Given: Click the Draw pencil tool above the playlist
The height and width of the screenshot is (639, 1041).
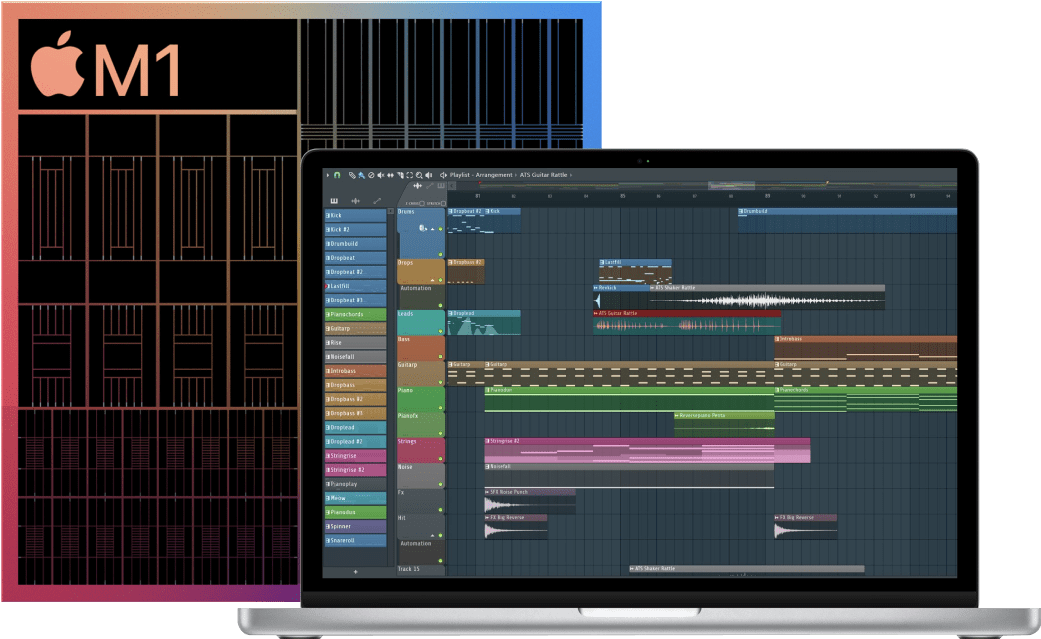Looking at the screenshot, I should (352, 174).
